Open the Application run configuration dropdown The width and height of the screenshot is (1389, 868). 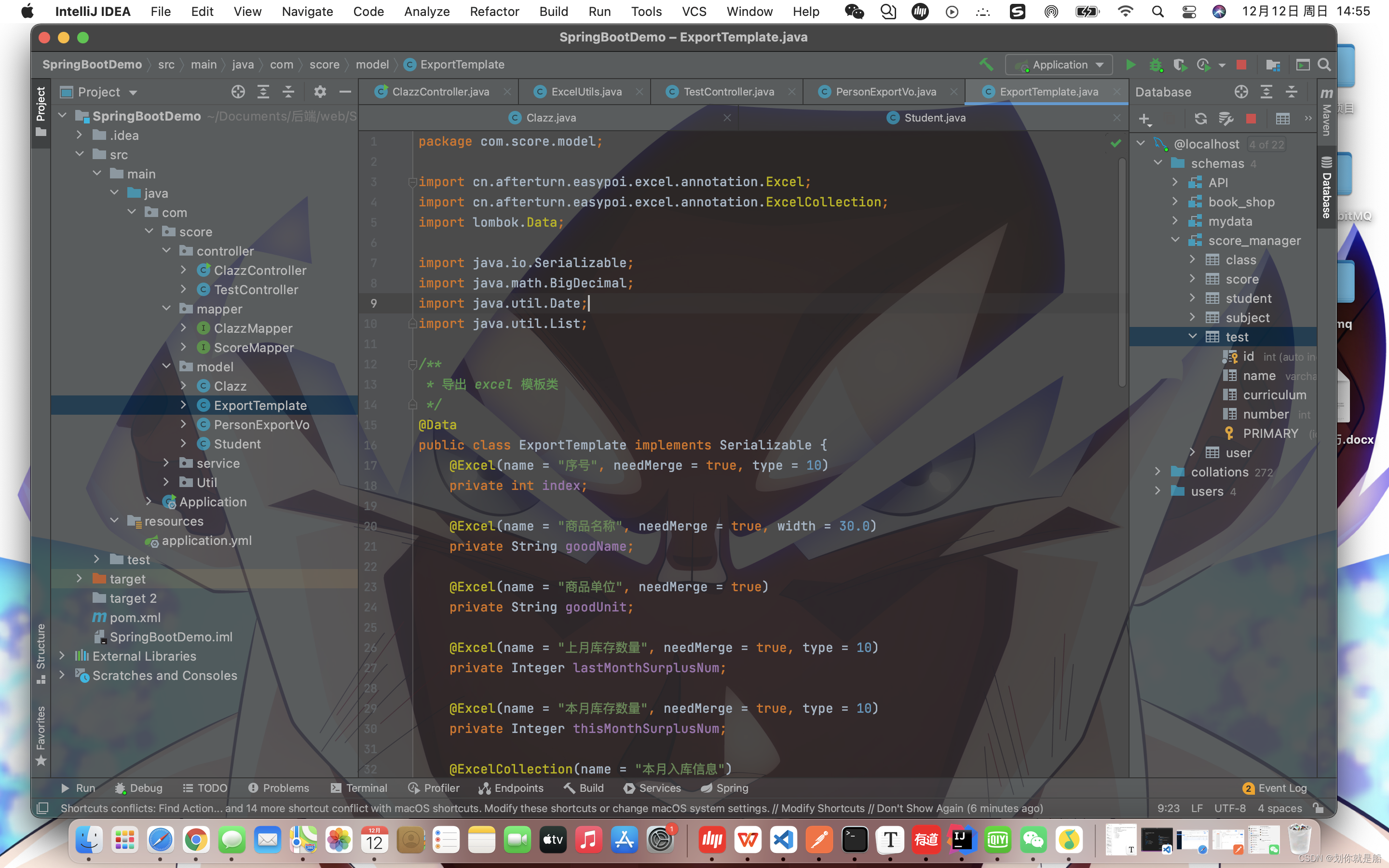click(1059, 65)
